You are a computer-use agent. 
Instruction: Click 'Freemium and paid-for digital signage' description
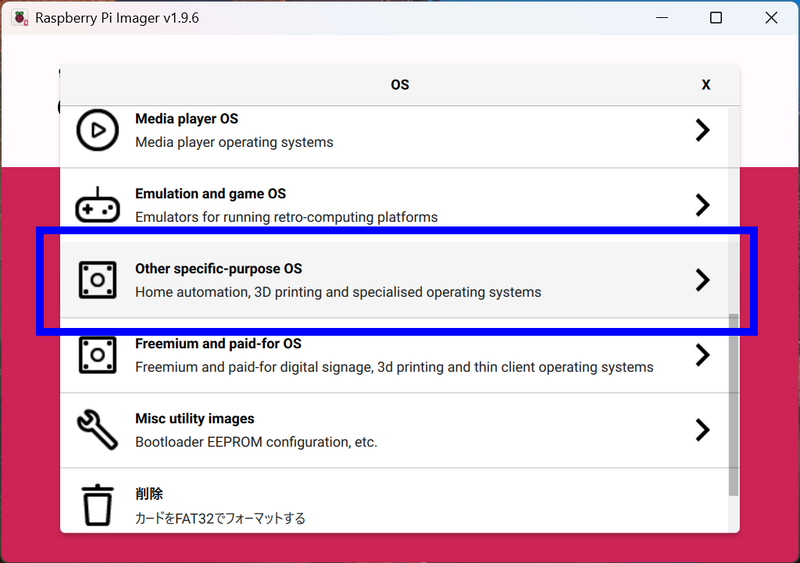pos(394,368)
